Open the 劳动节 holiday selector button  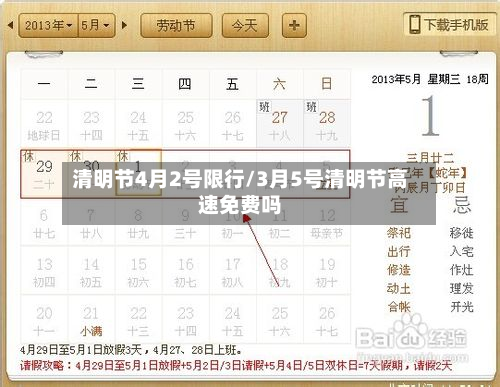[176, 25]
